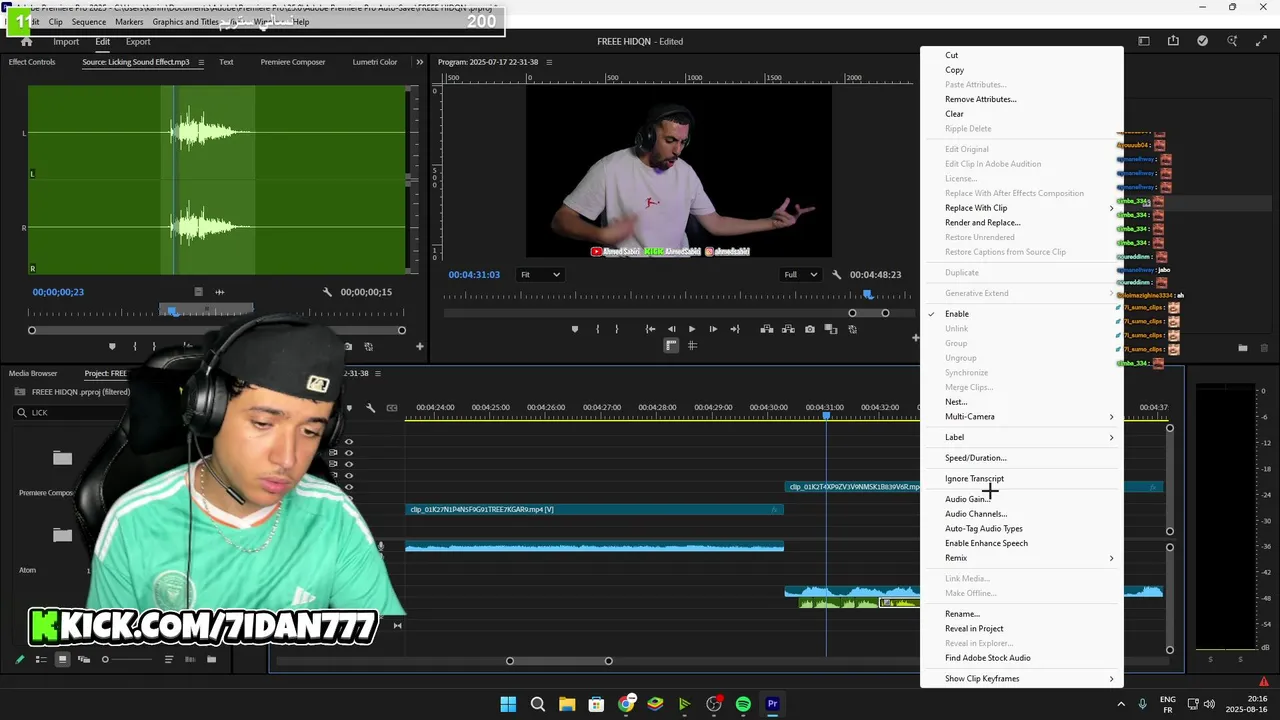1280x720 pixels.
Task: Switch to Effect Controls tab
Action: pos(32,62)
